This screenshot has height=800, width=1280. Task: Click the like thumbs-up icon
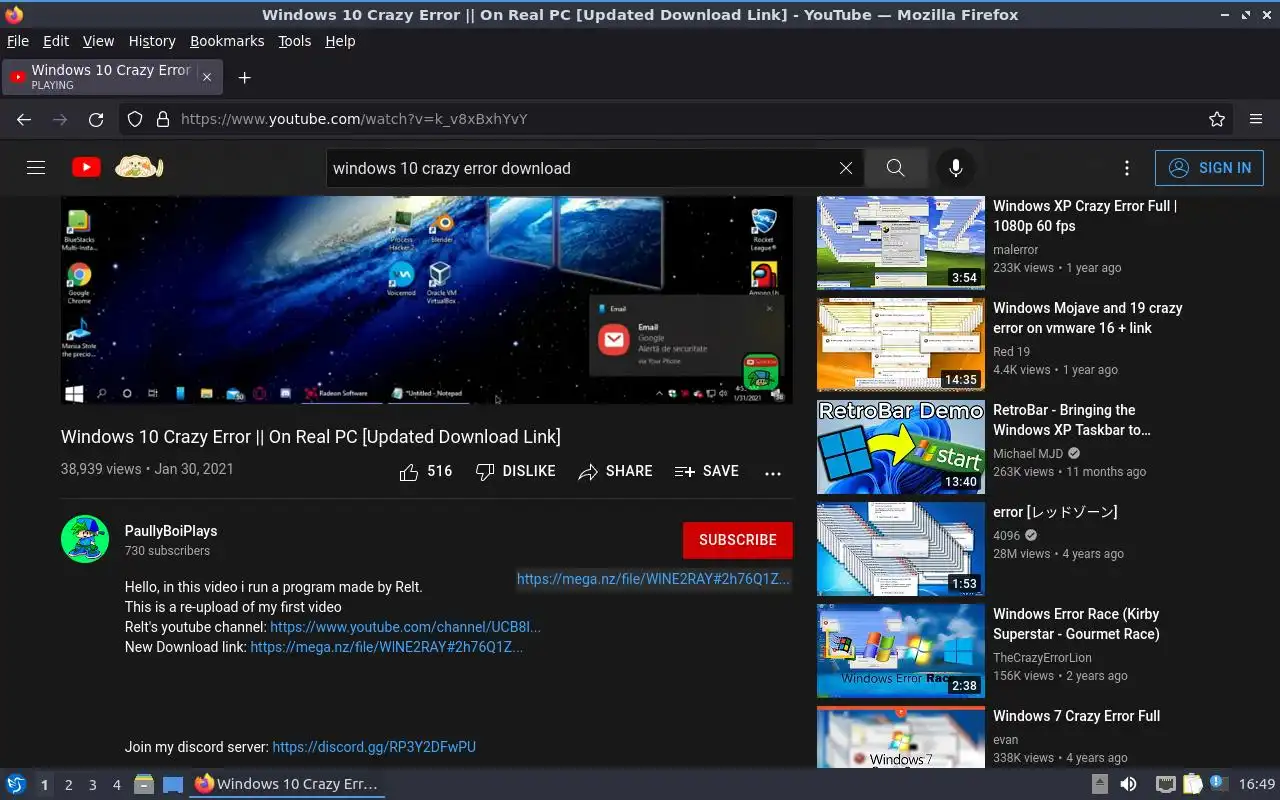pos(408,472)
